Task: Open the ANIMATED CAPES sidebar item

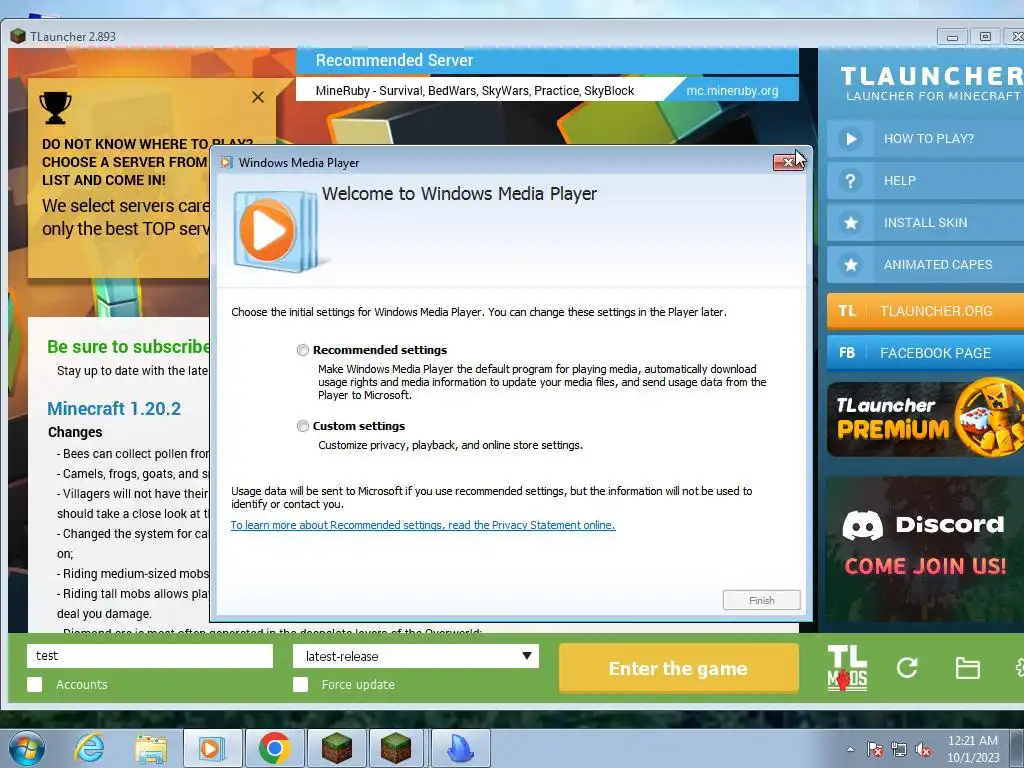Action: 925,264
